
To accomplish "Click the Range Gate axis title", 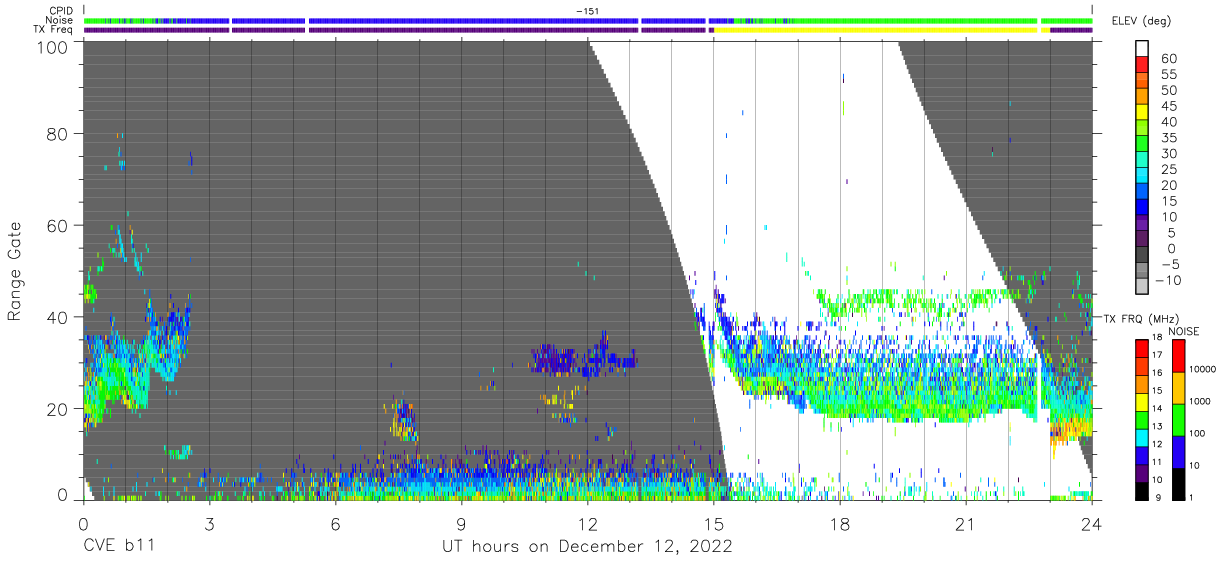I will tap(15, 271).
